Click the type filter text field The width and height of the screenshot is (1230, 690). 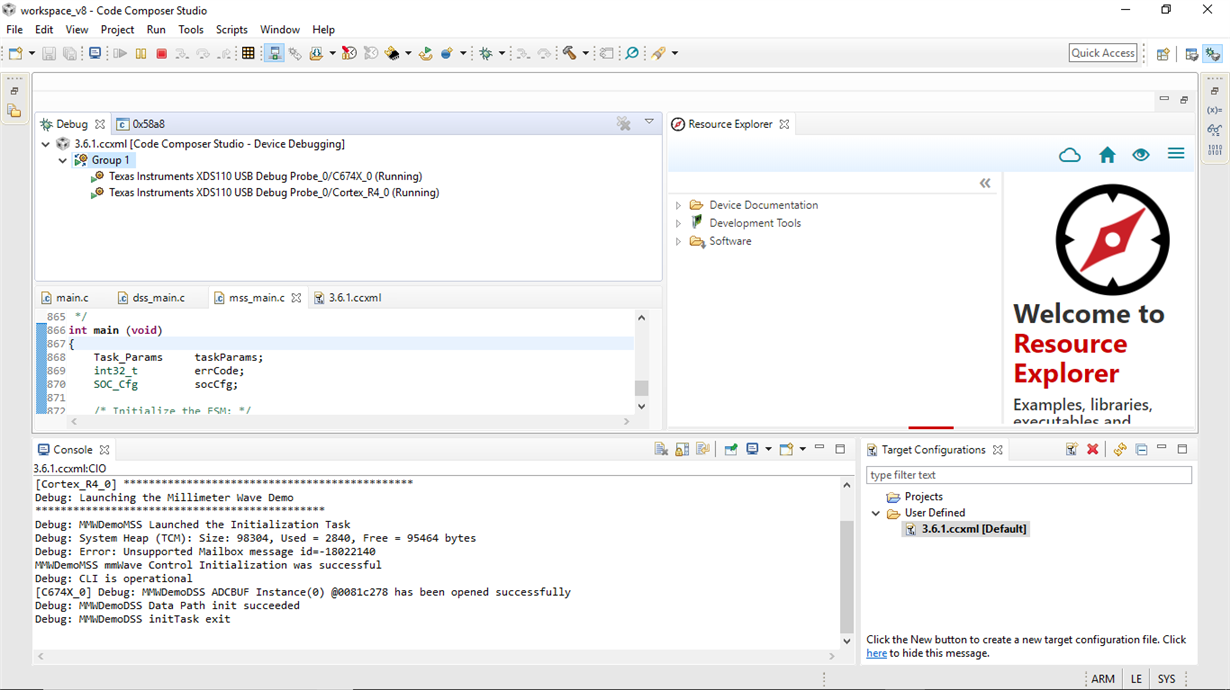click(1029, 475)
